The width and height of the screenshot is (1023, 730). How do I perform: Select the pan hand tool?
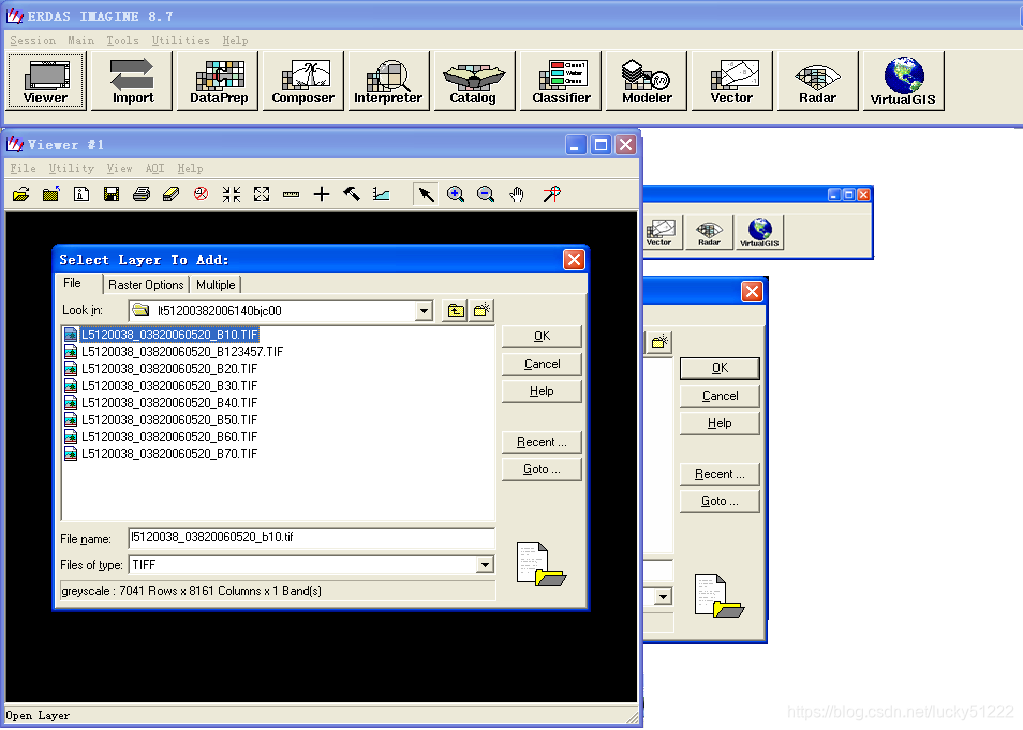pyautogui.click(x=517, y=194)
